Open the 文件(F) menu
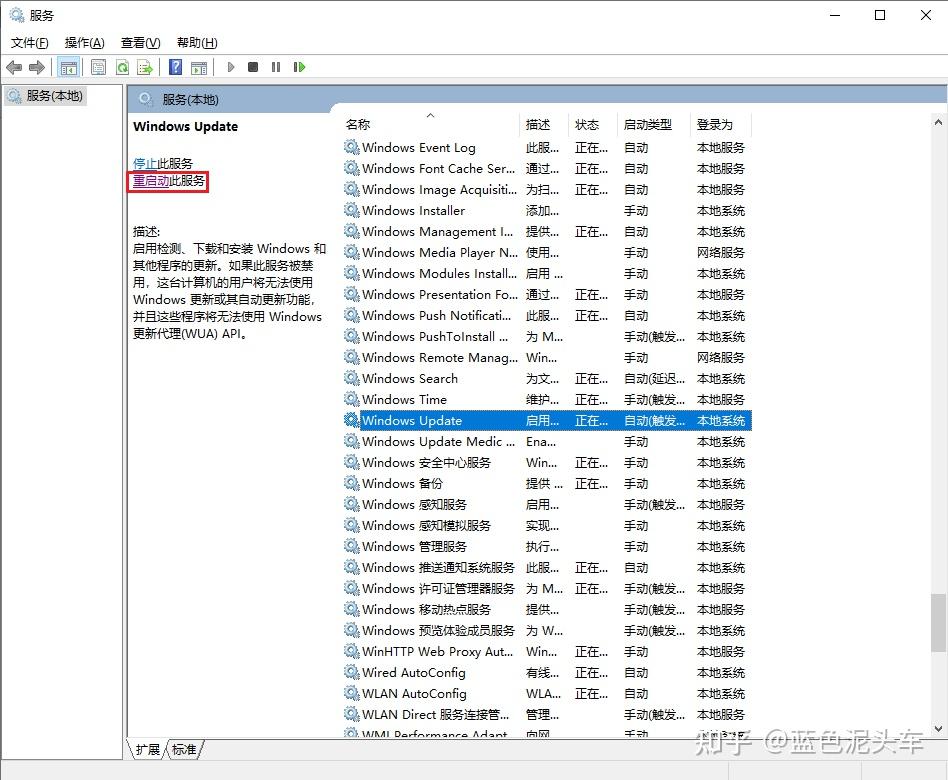This screenshot has width=948, height=780. coord(30,43)
